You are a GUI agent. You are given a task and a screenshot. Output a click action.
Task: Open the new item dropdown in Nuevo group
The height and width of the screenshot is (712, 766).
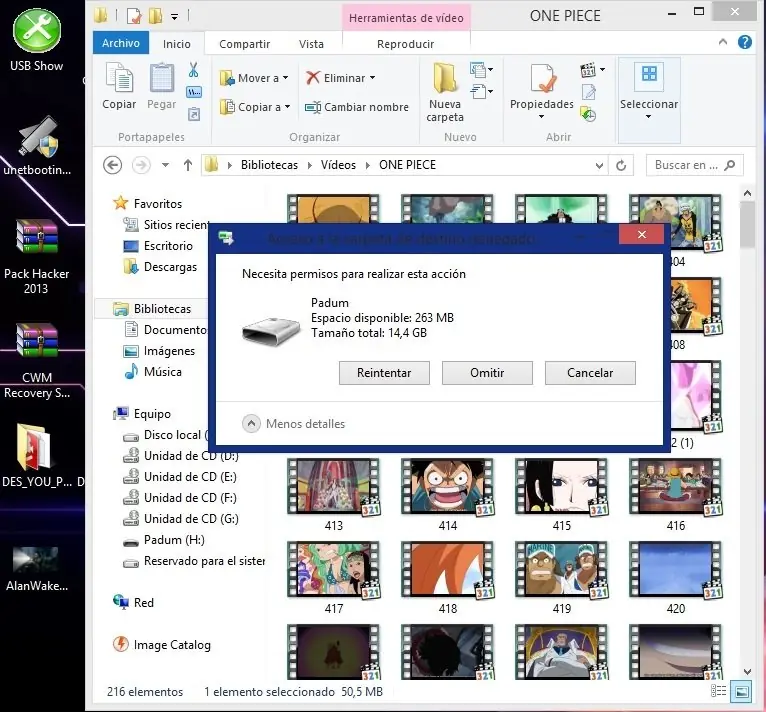(x=482, y=70)
